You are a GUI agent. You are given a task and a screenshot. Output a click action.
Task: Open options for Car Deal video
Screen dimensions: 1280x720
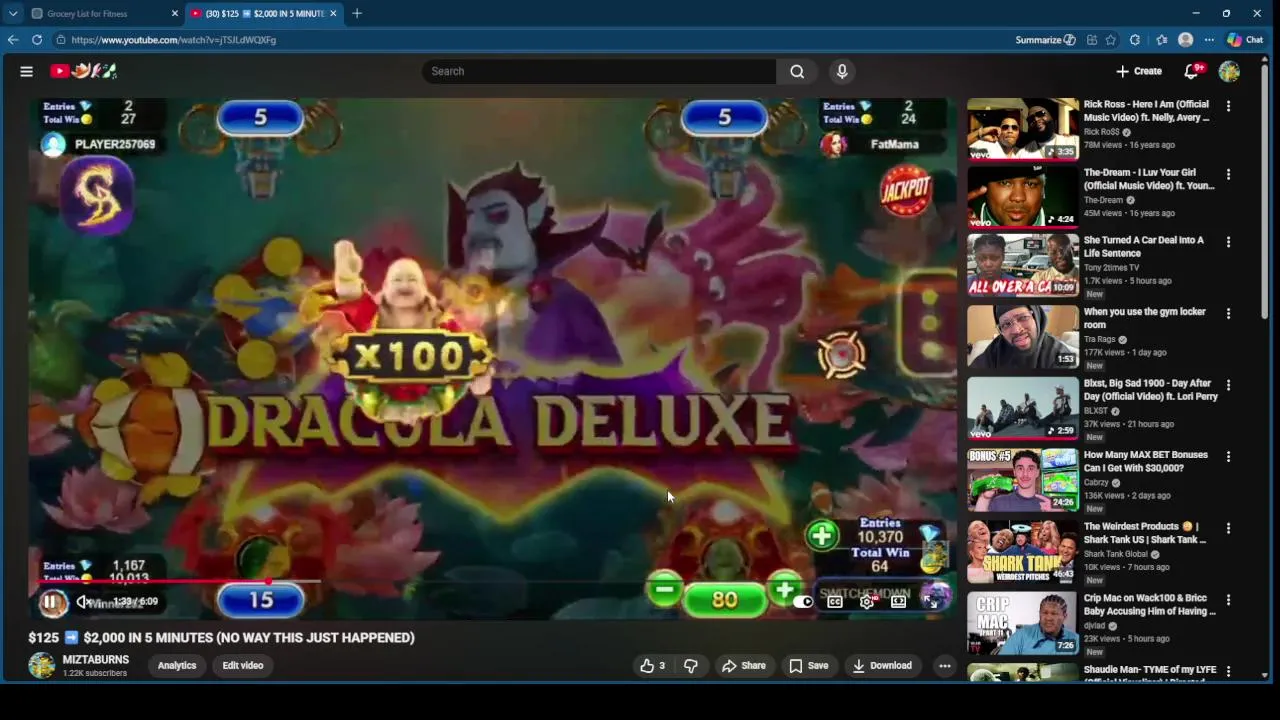point(1228,242)
